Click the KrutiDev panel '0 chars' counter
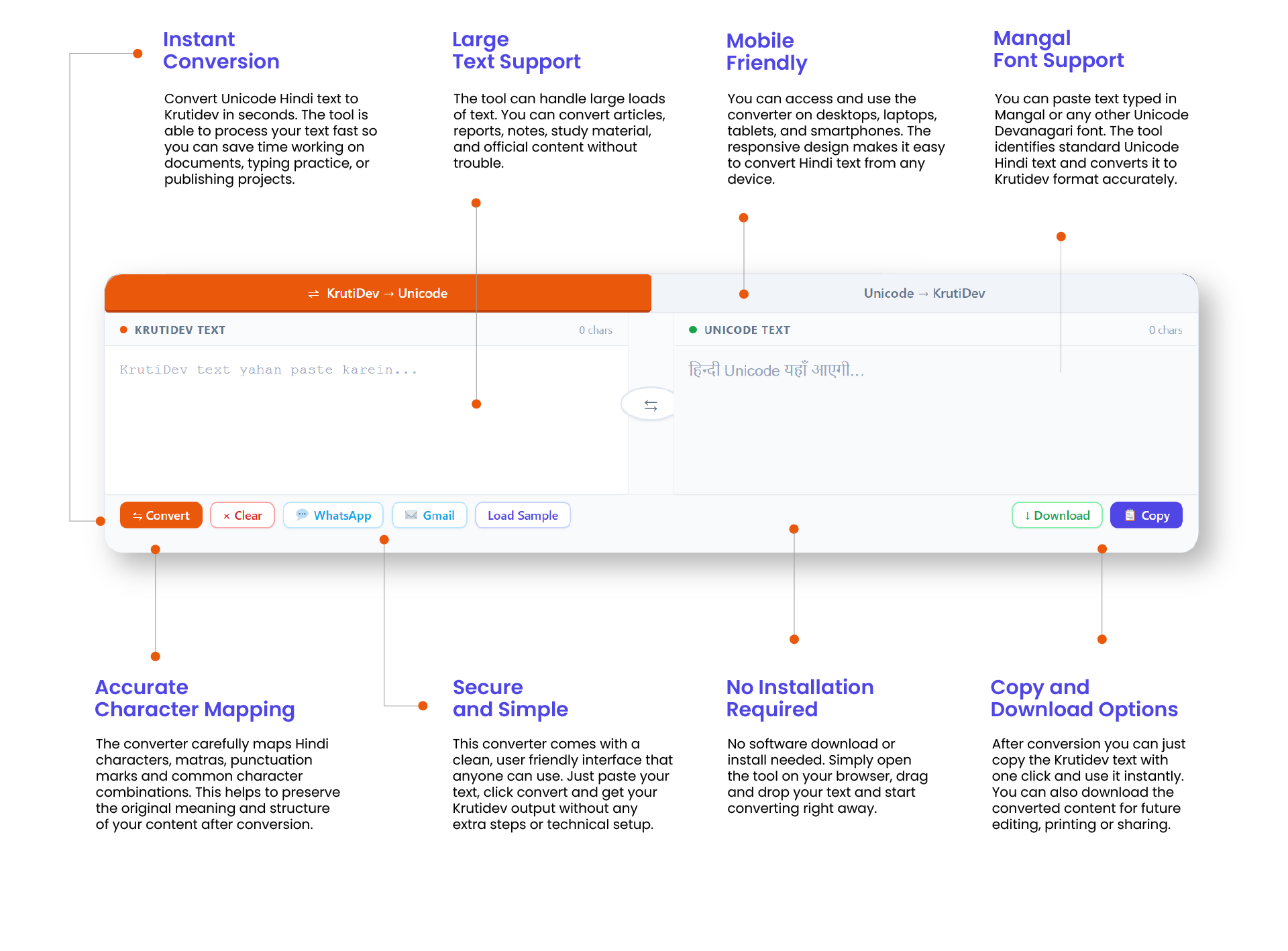 point(596,330)
